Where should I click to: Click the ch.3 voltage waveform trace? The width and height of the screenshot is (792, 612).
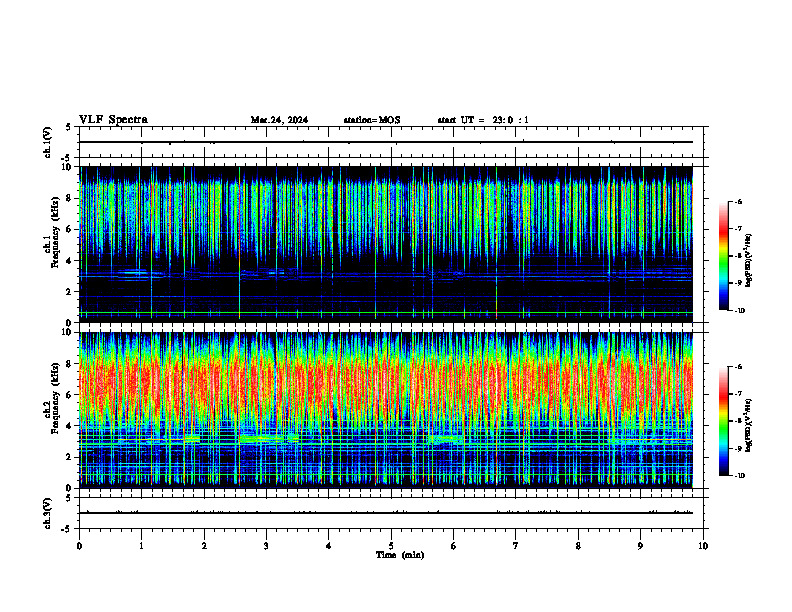[386, 513]
